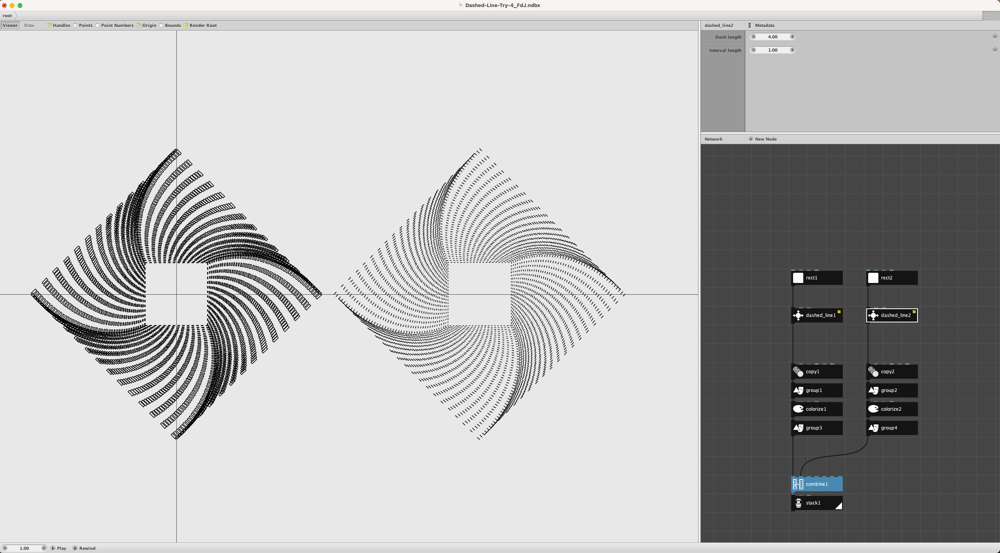
Task: Click the frame number field
Action: click(x=24, y=548)
